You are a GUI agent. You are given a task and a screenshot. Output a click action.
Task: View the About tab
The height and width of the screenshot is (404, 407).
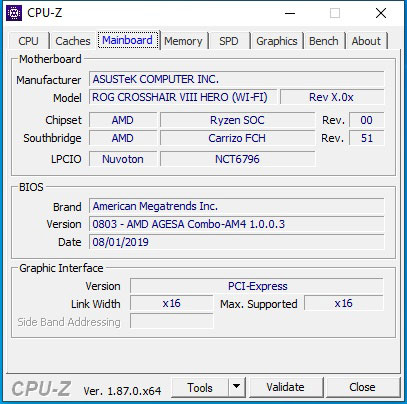[366, 41]
